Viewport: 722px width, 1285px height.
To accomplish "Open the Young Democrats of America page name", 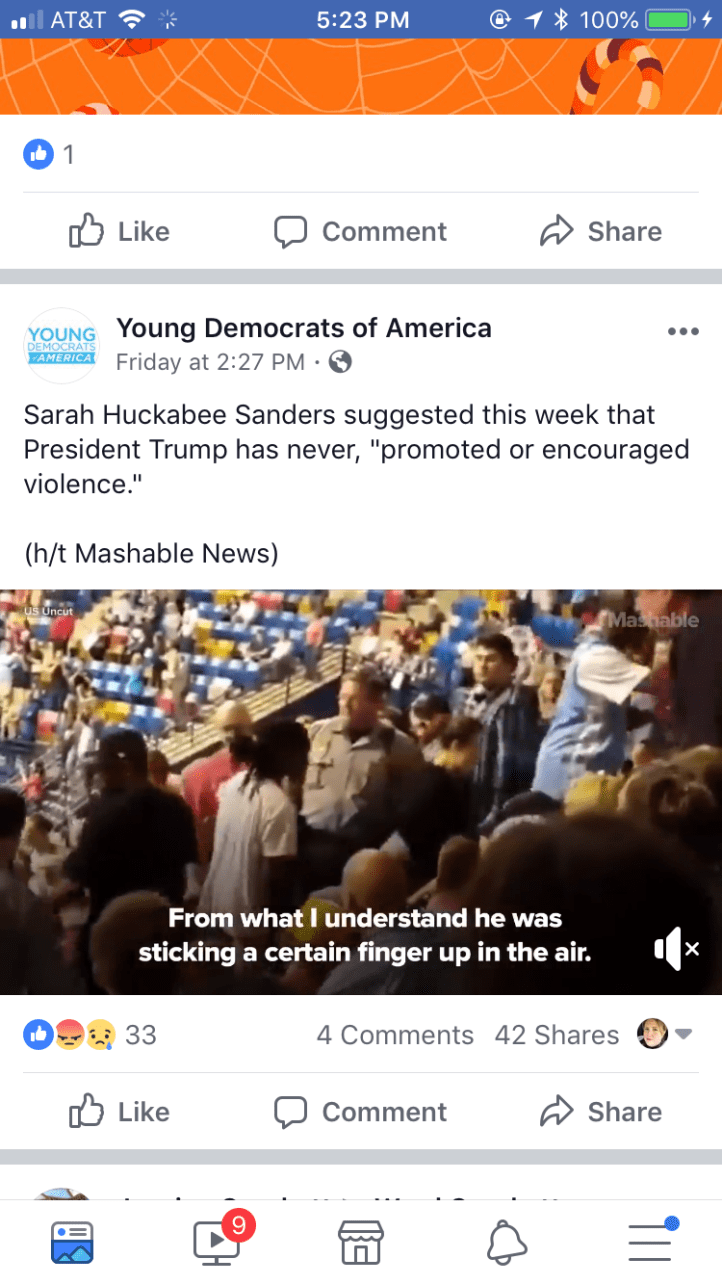I will click(304, 327).
